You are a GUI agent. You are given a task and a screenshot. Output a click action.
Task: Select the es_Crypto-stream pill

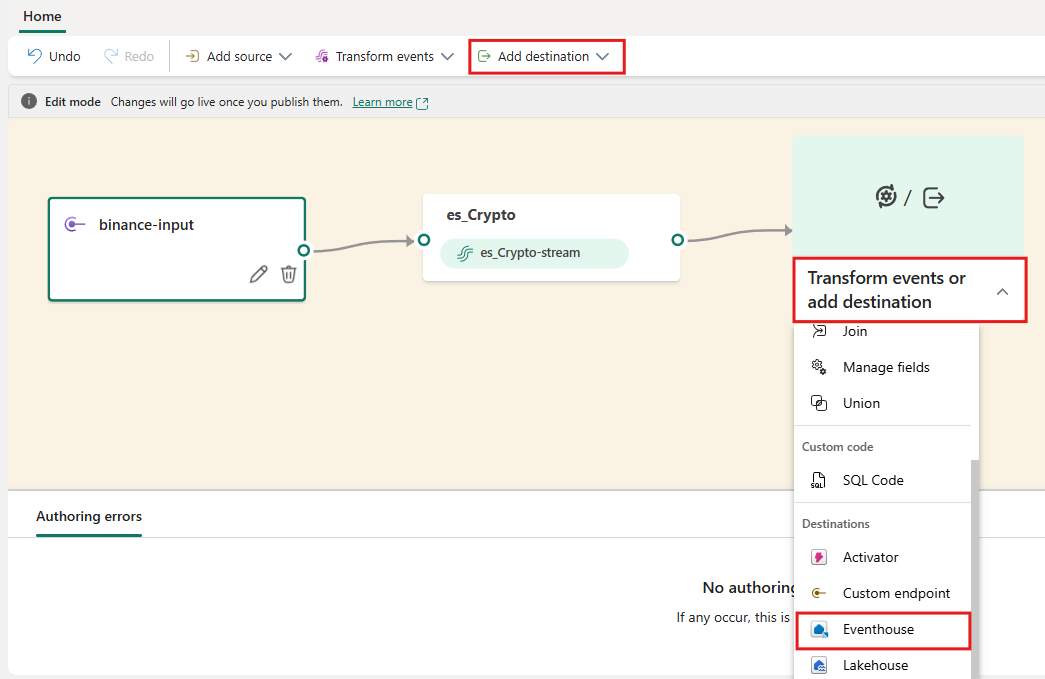point(534,253)
